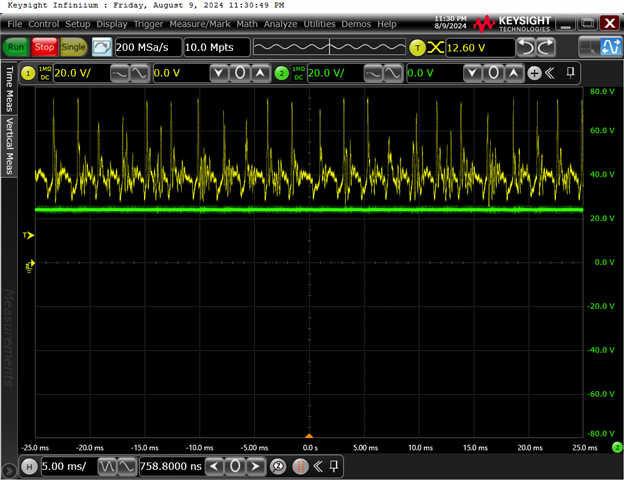Click the grayed display layout icon
The height and width of the screenshot is (480, 624).
[x=589, y=47]
